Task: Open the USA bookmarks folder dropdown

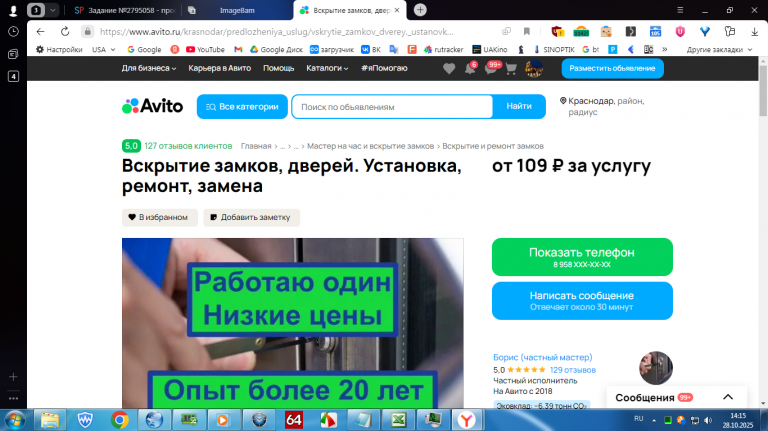Action: click(103, 49)
